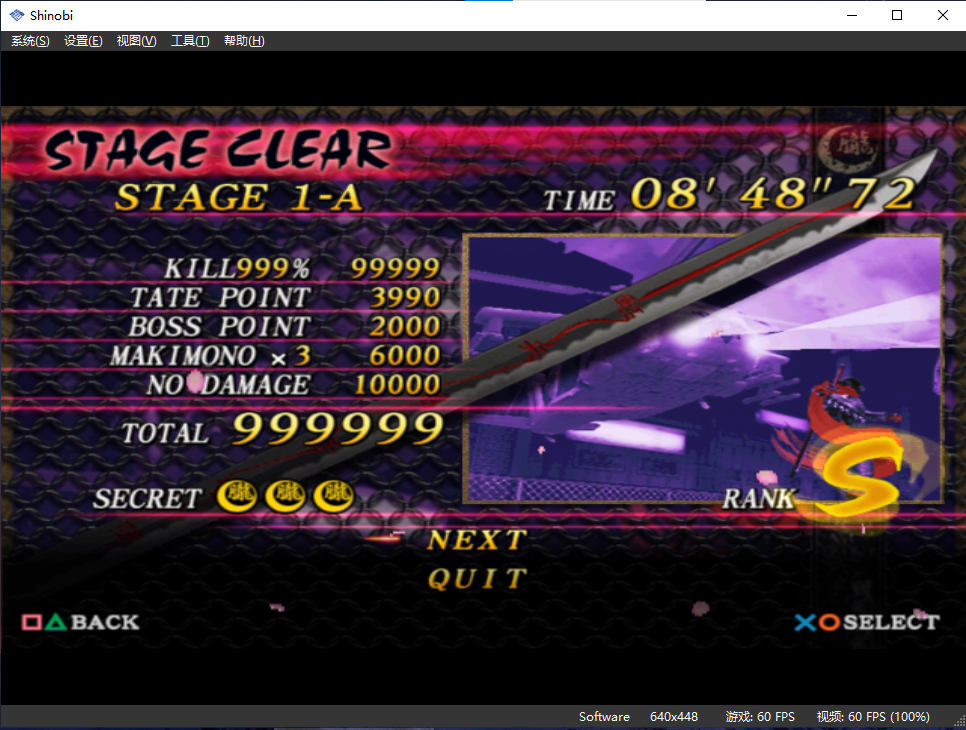
Task: Click the NO DAMAGE label
Action: (x=228, y=385)
